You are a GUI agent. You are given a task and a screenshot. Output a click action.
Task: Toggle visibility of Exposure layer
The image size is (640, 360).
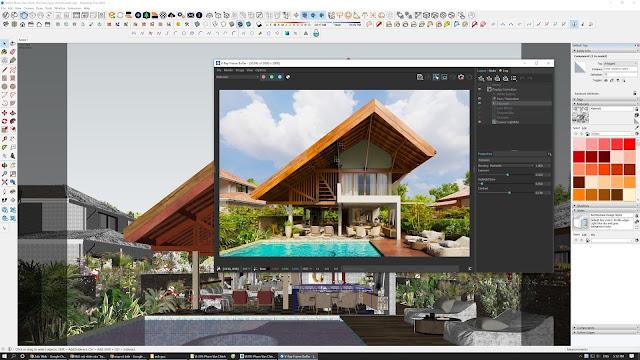tap(480, 103)
